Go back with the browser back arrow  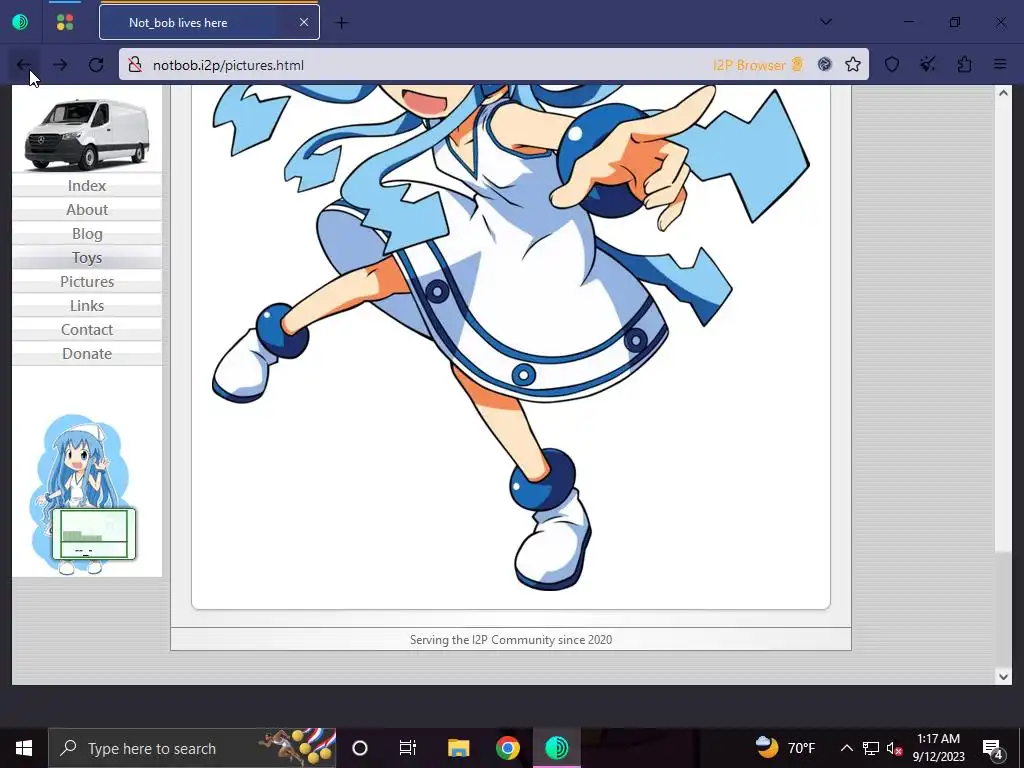point(24,65)
